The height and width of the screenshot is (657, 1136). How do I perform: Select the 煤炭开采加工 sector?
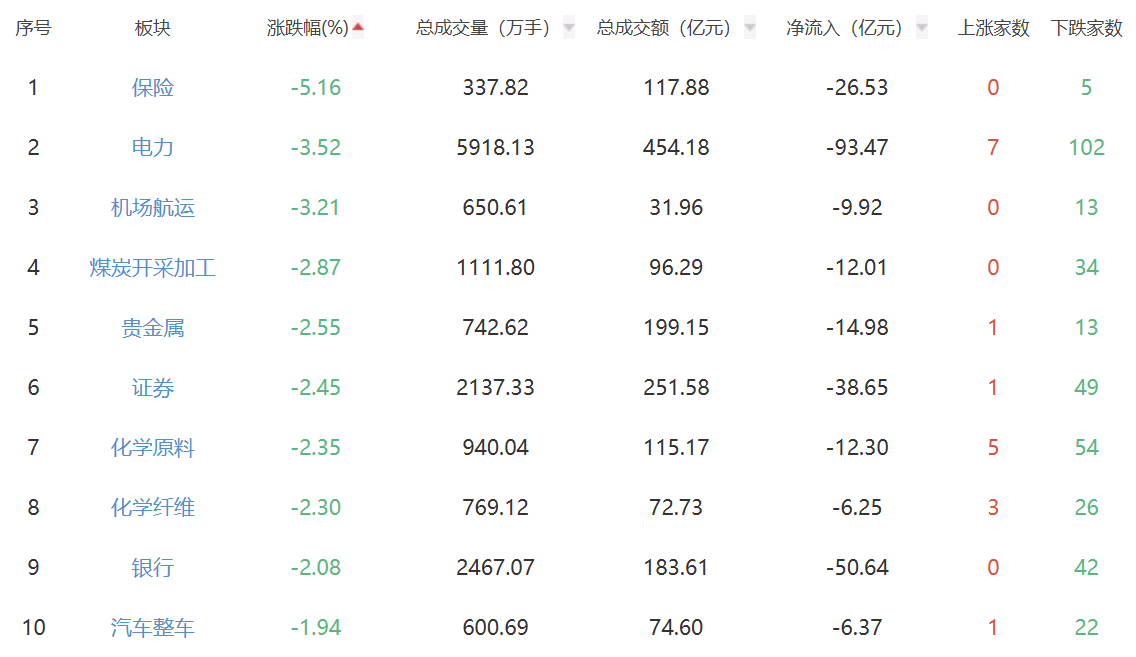(152, 268)
